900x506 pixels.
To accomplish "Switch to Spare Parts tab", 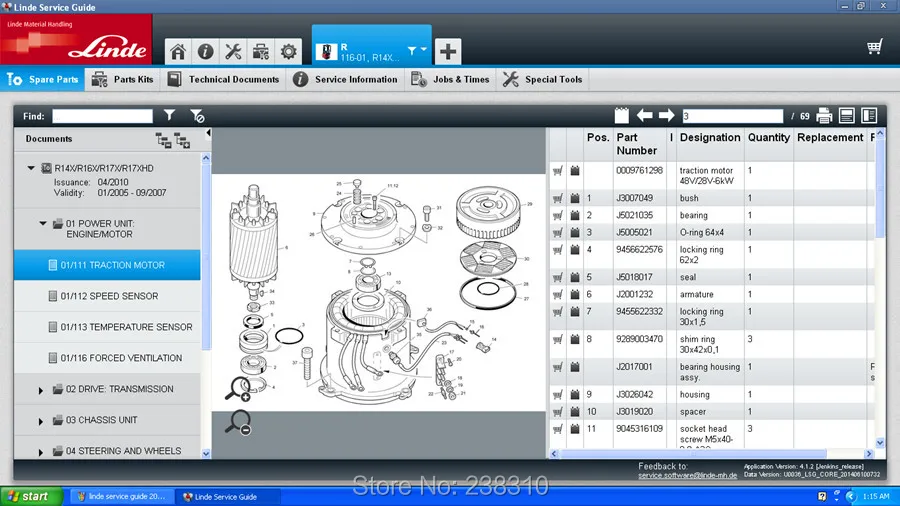I will pos(43,79).
